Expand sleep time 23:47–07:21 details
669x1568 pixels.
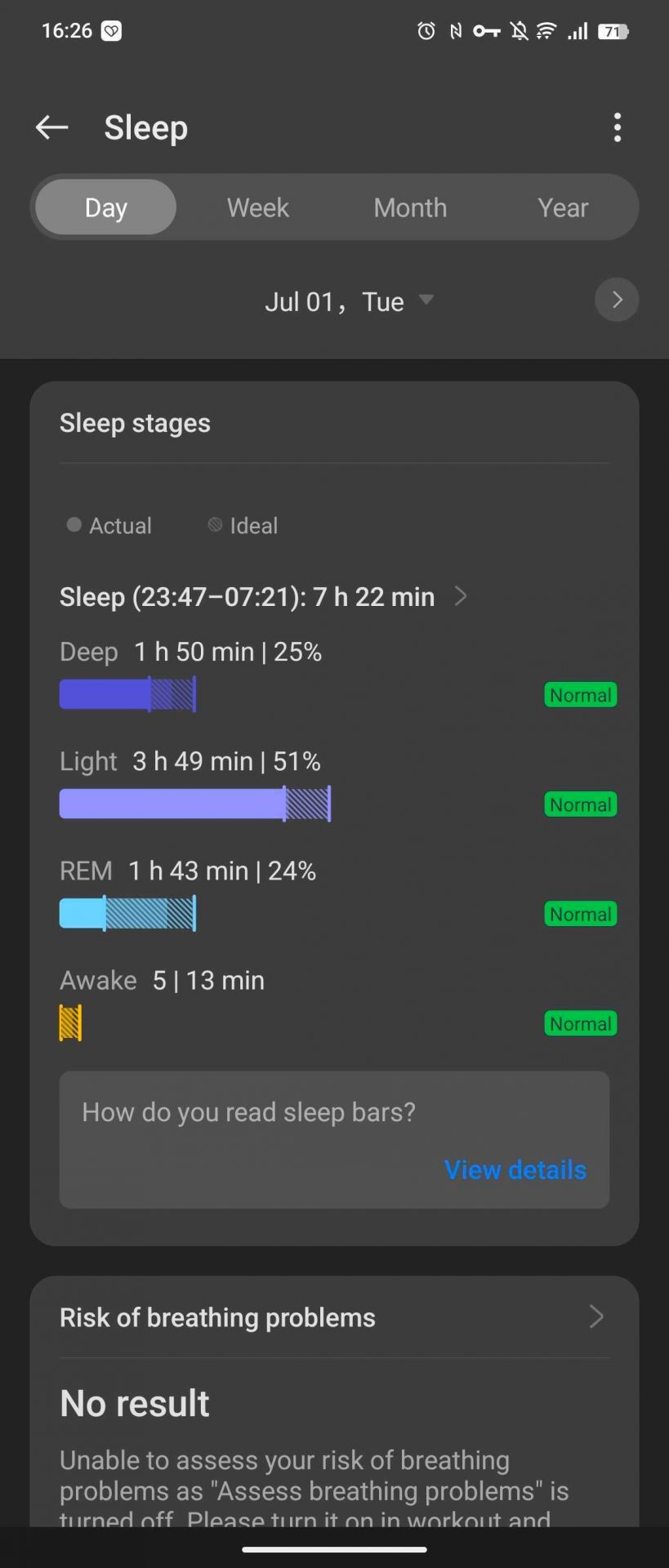(461, 596)
